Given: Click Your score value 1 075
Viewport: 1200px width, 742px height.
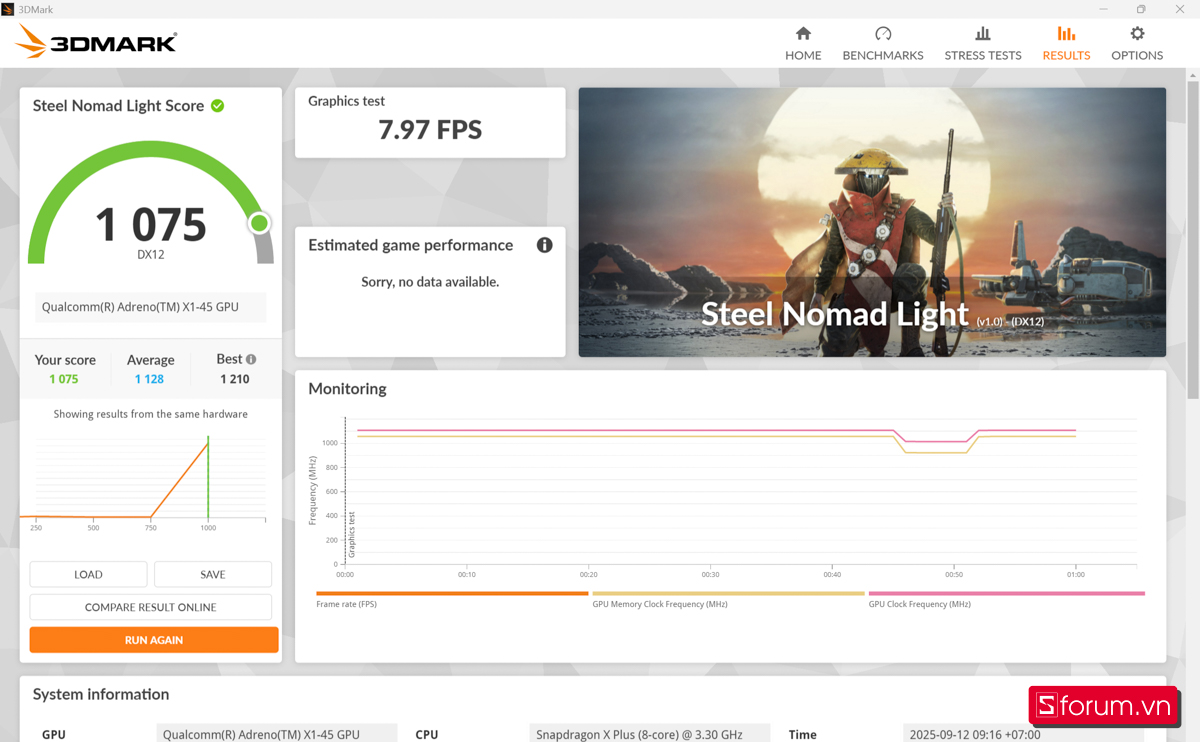Looking at the screenshot, I should (x=64, y=379).
